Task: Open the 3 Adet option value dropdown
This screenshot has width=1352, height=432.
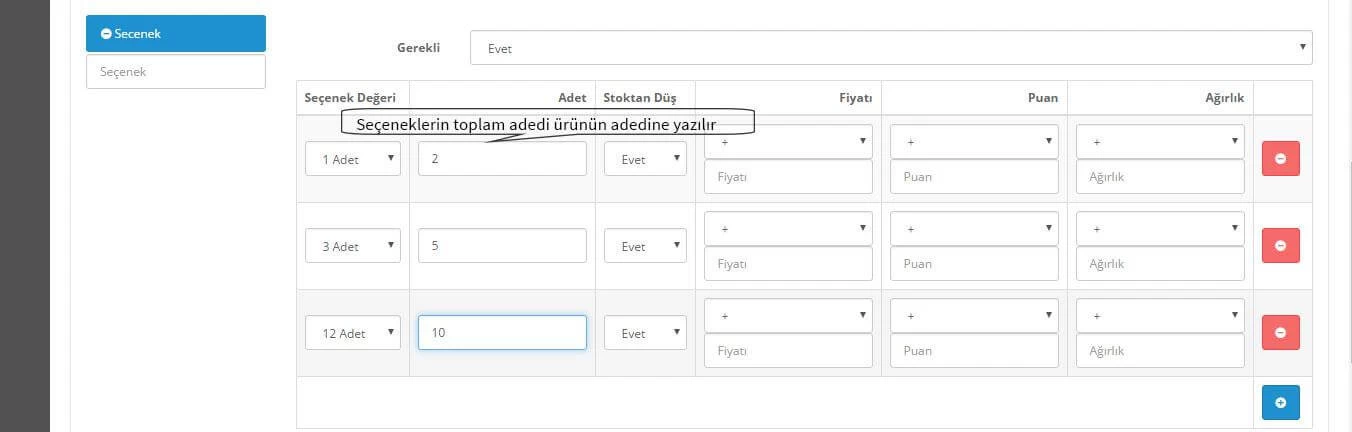Action: pos(352,246)
